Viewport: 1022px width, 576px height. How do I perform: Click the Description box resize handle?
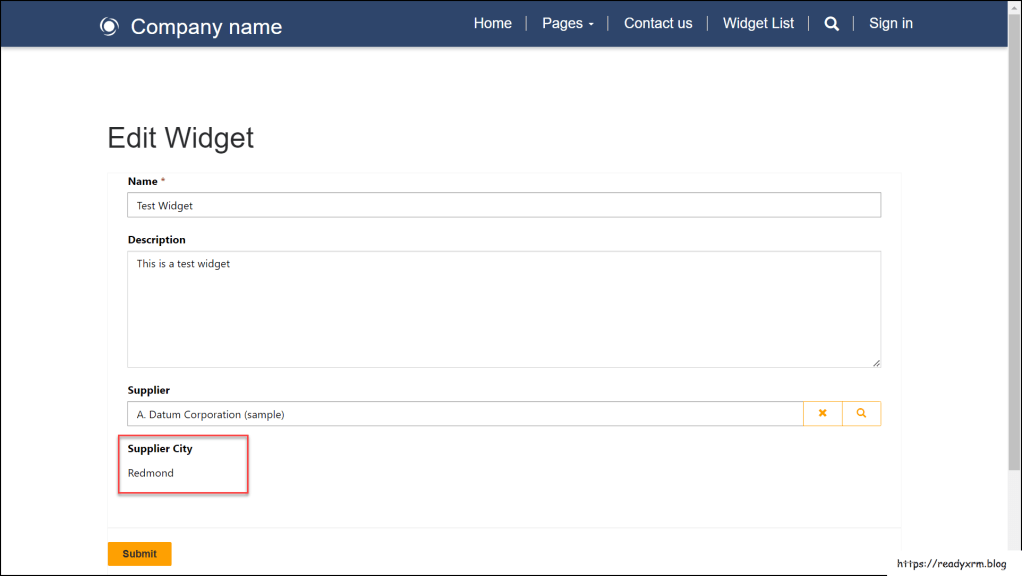tap(876, 363)
